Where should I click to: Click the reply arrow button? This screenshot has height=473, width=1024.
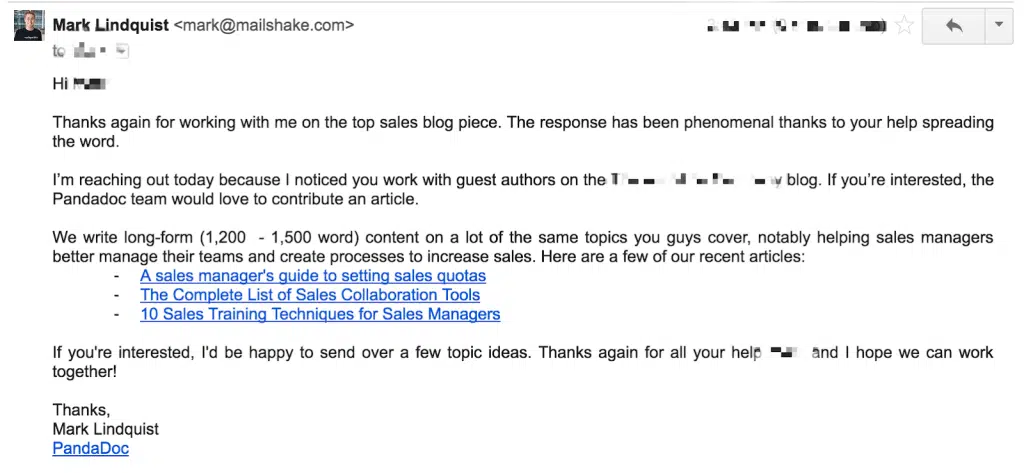953,27
